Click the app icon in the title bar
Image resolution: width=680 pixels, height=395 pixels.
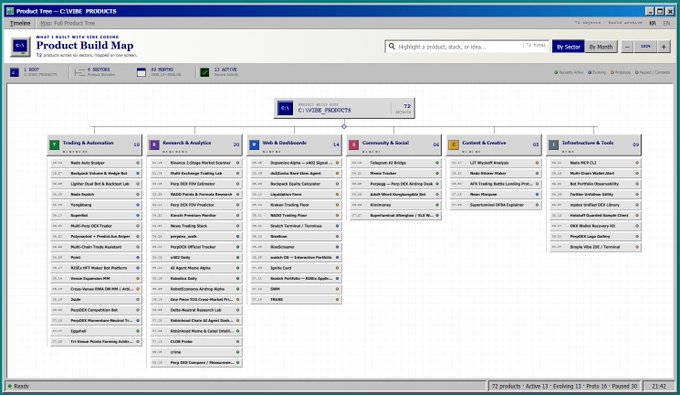(x=10, y=11)
